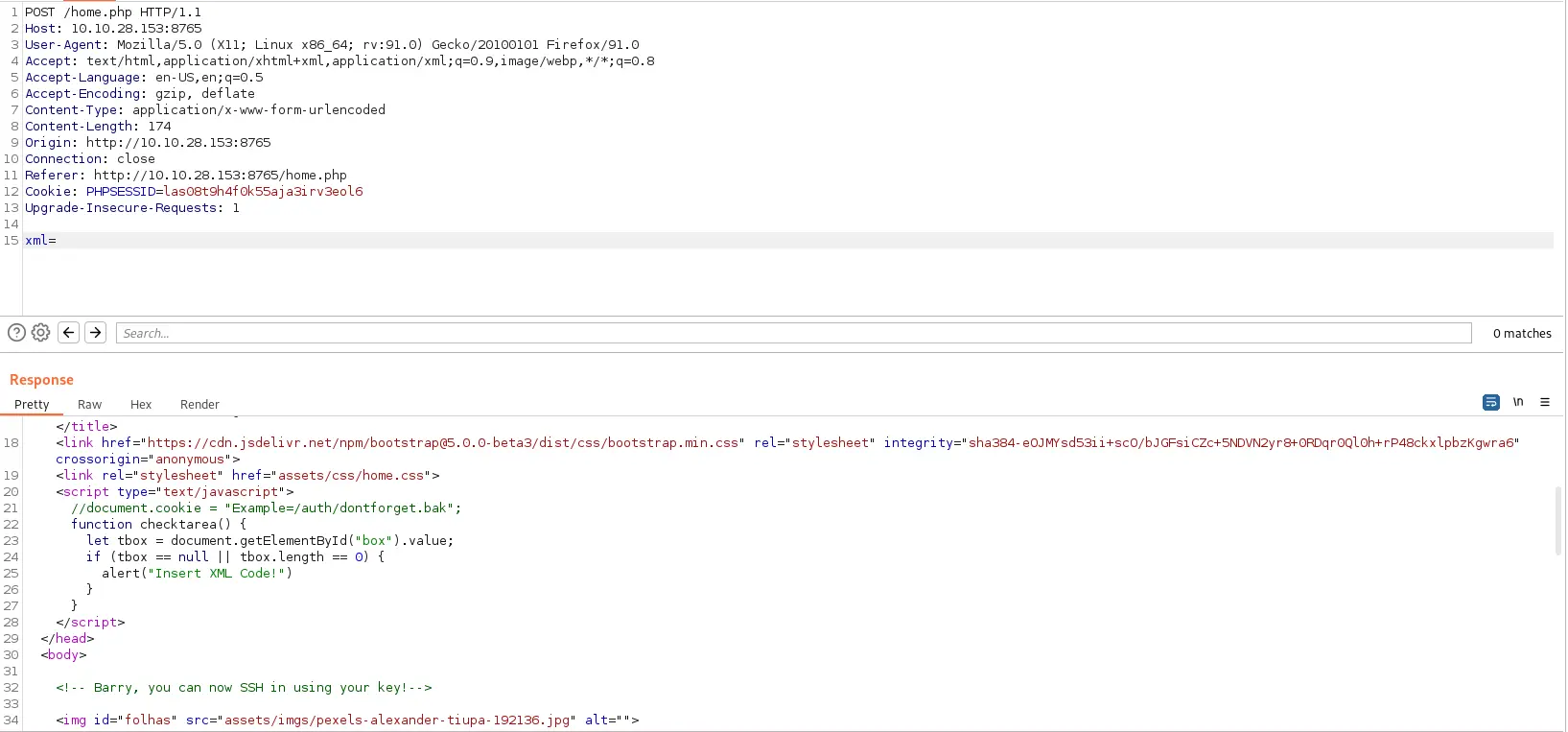Click the getElementById("box") line

coord(270,541)
